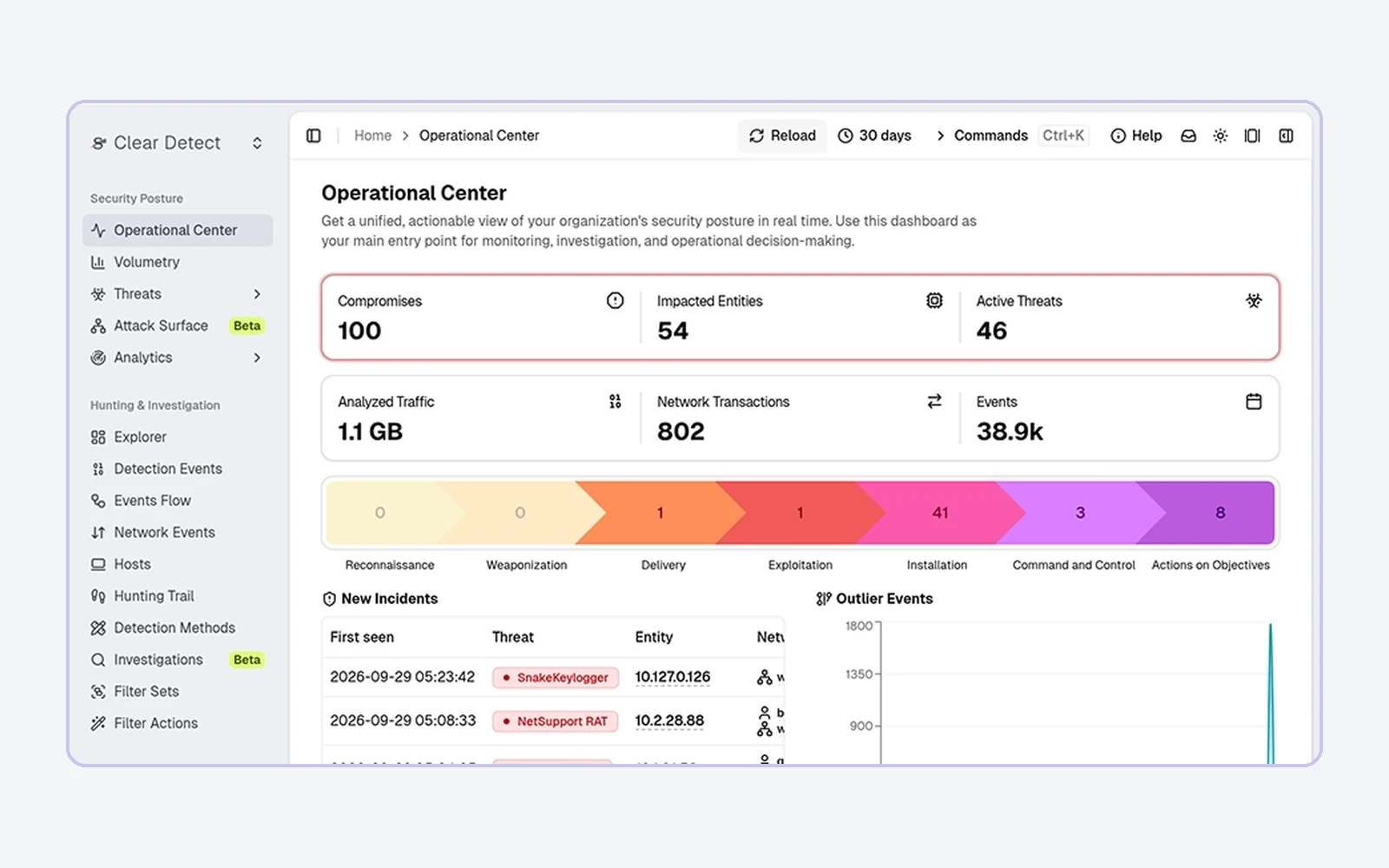Expand the Threats submenu chevron
This screenshot has height=868, width=1389.
coord(257,294)
